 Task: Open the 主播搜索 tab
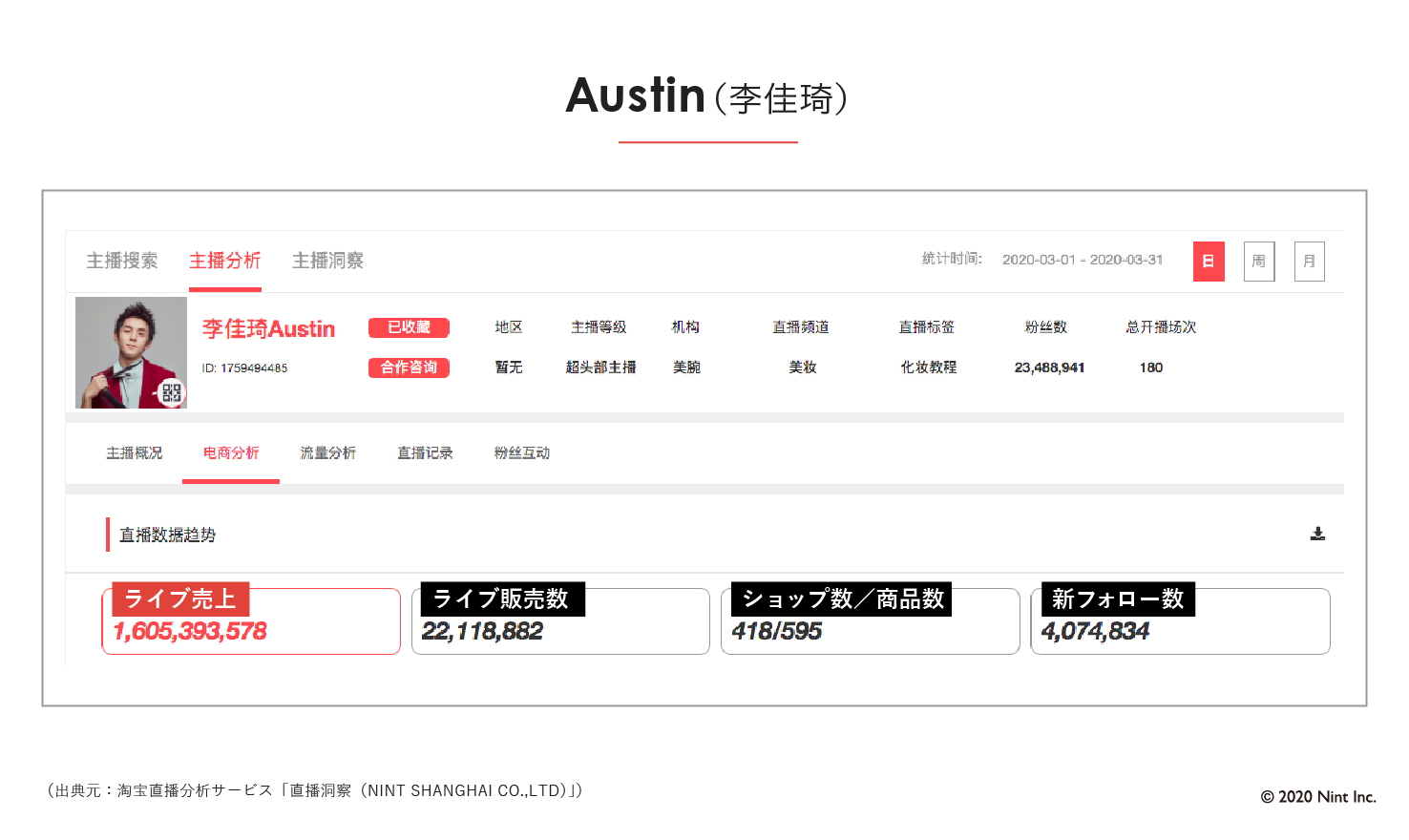pos(122,261)
